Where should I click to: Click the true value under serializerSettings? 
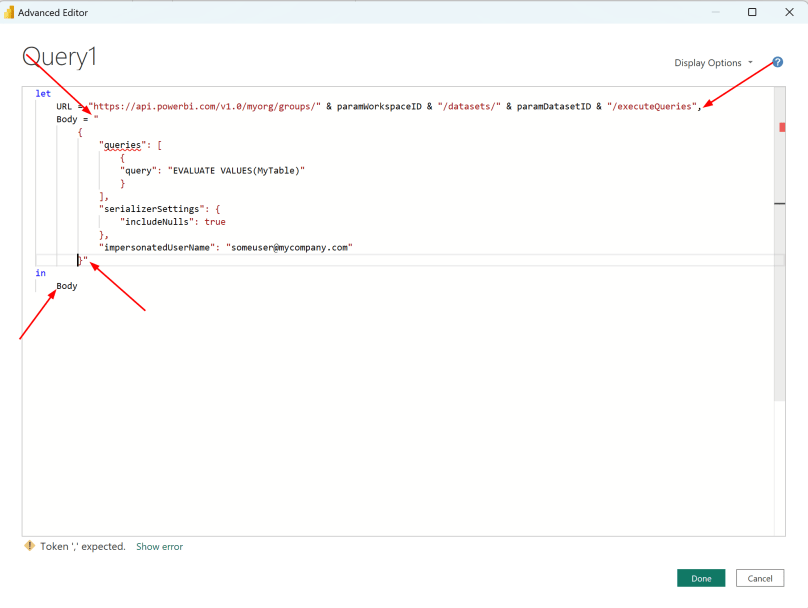click(x=215, y=221)
